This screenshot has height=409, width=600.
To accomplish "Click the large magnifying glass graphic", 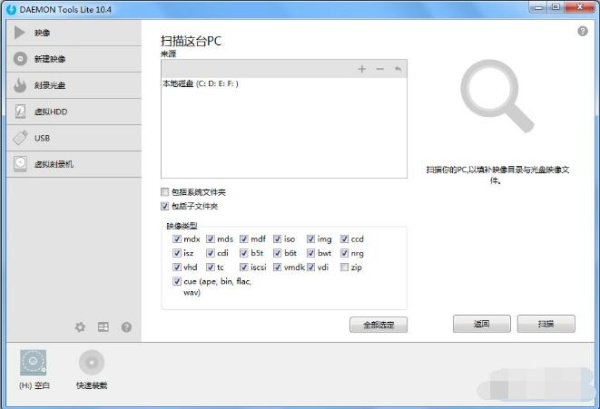I will pos(497,96).
